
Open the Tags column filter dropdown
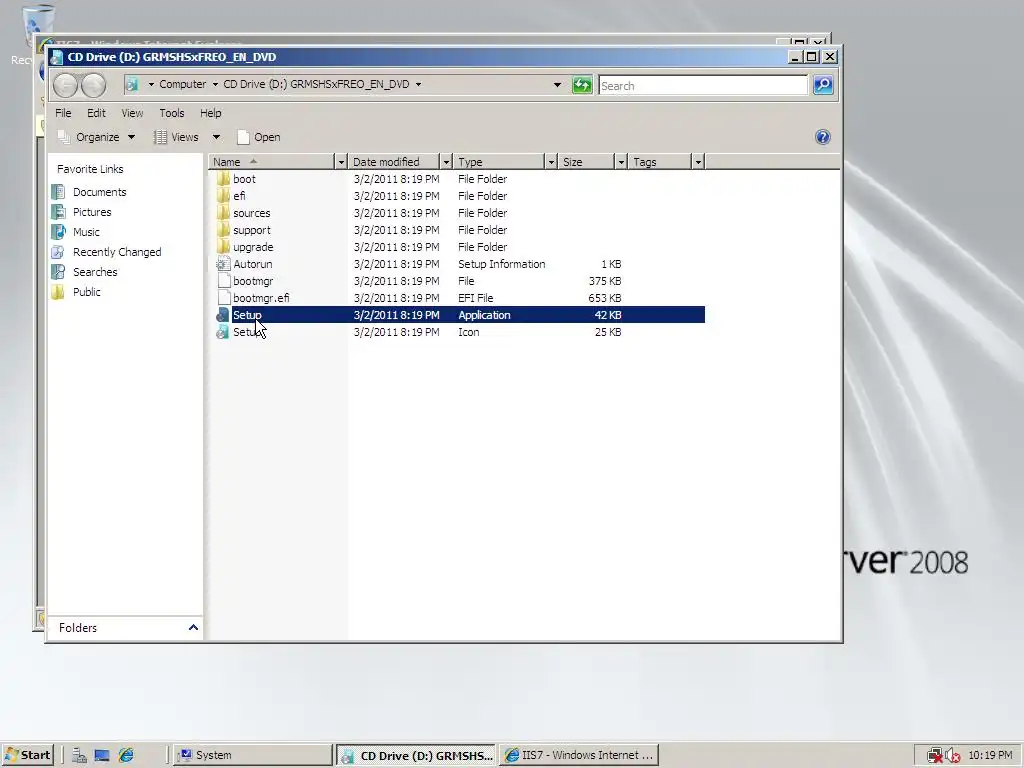pos(698,161)
